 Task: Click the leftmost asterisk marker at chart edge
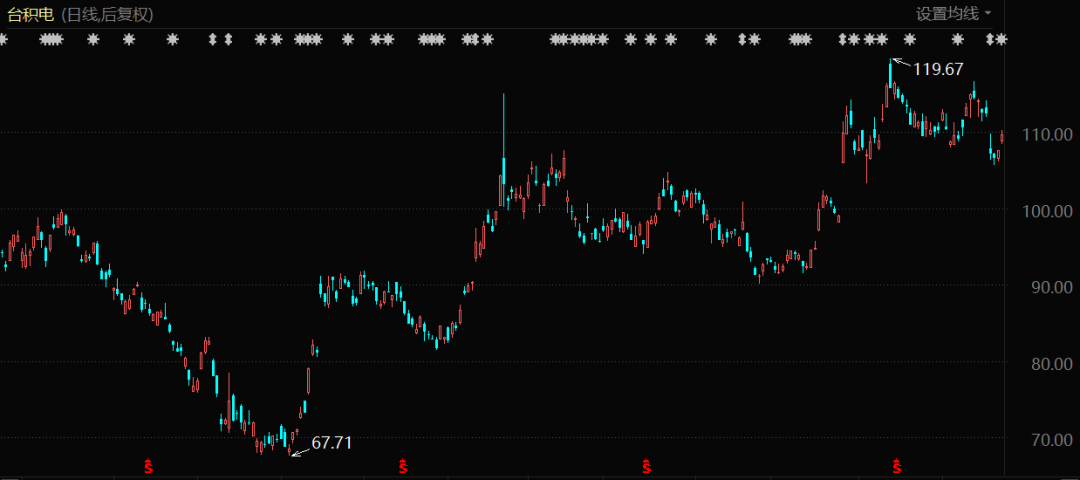click(3, 40)
